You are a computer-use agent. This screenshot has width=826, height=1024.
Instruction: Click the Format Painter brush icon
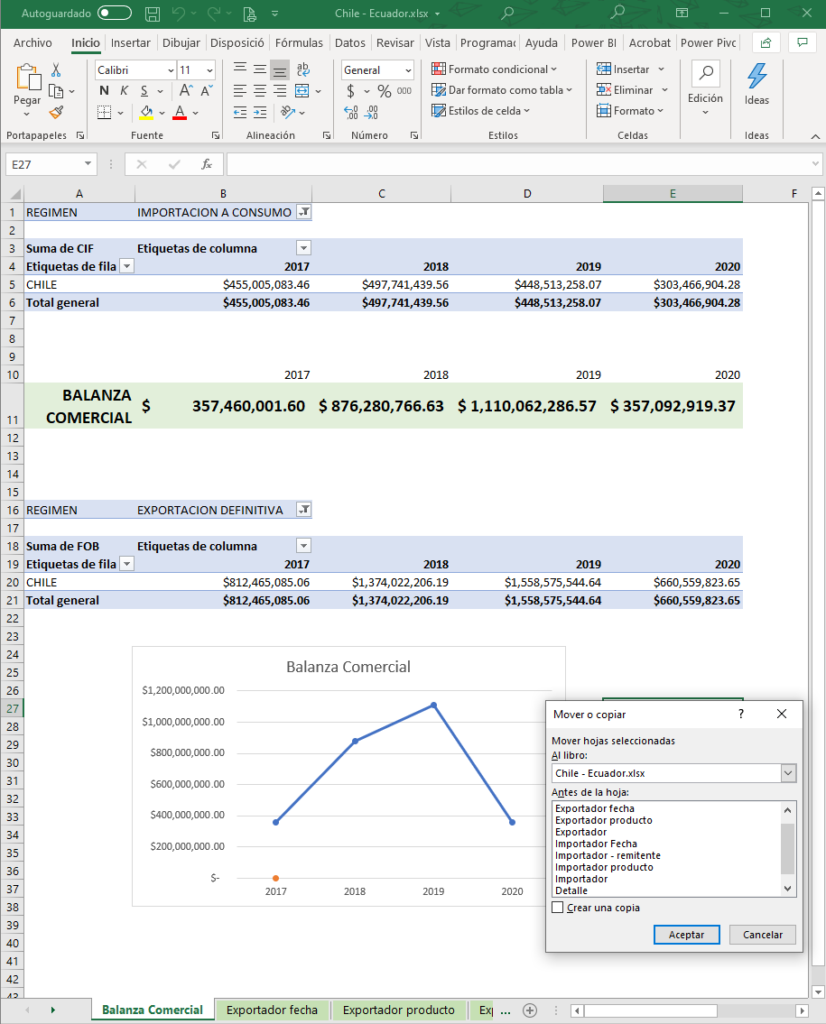56,112
